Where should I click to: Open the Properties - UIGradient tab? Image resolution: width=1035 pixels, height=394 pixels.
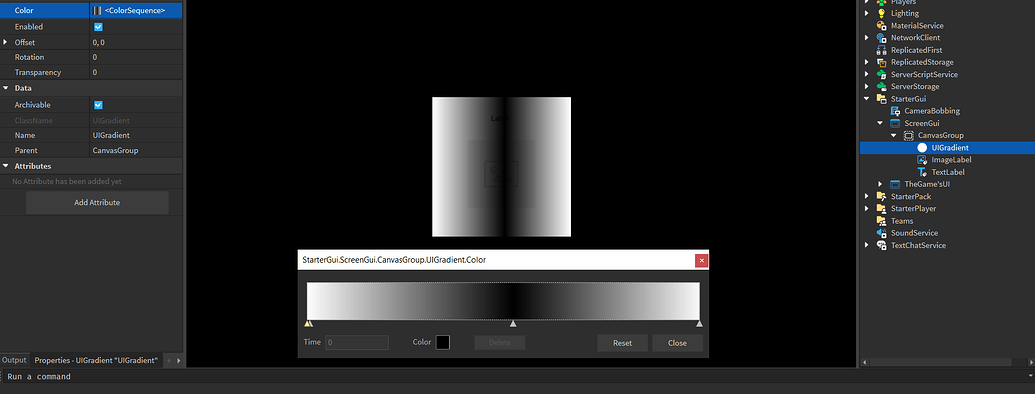(x=96, y=360)
